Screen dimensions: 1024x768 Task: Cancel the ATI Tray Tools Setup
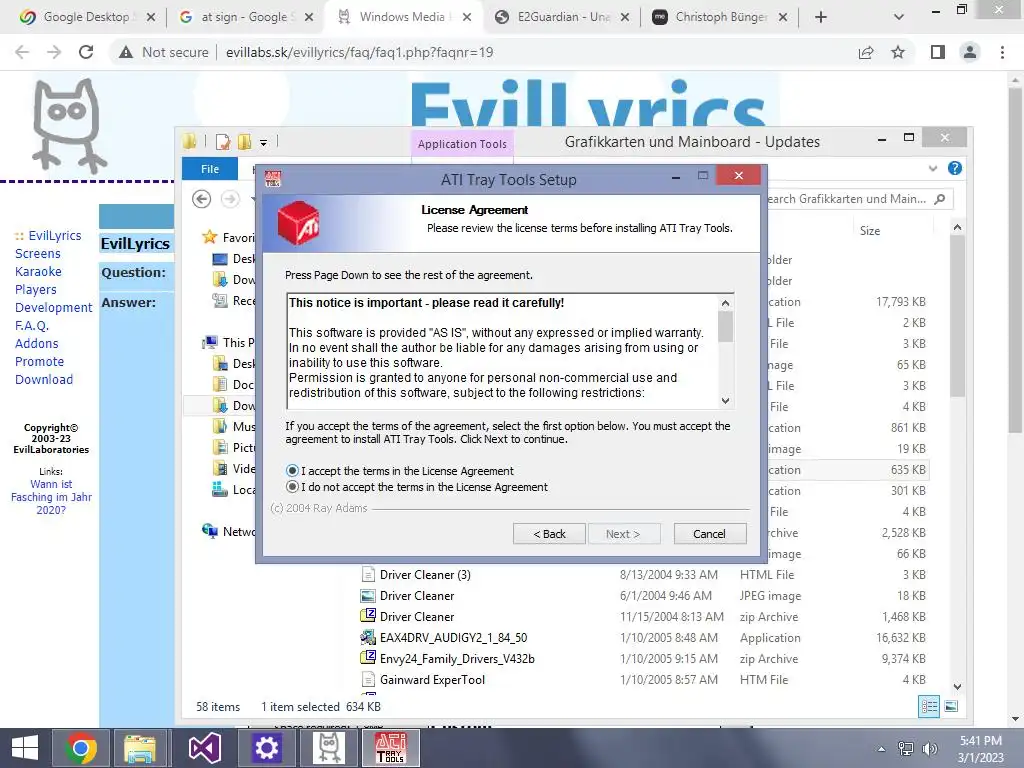[x=709, y=534]
